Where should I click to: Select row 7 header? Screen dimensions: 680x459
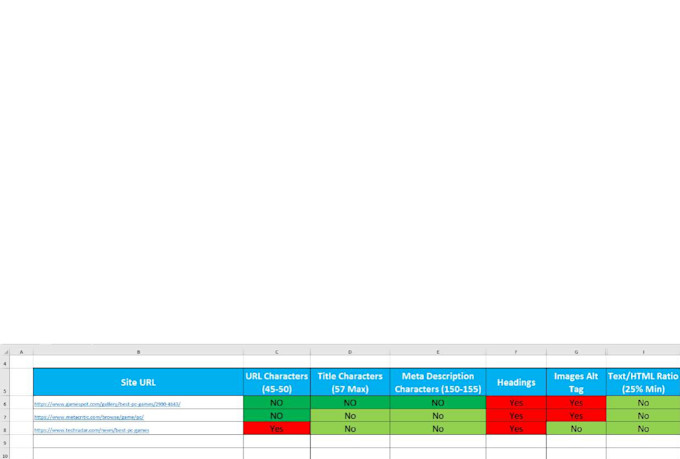click(x=5, y=416)
